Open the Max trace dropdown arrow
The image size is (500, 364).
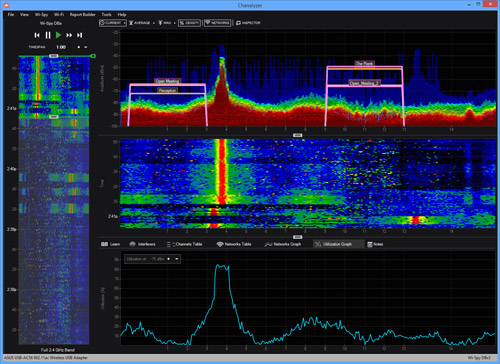(x=174, y=23)
